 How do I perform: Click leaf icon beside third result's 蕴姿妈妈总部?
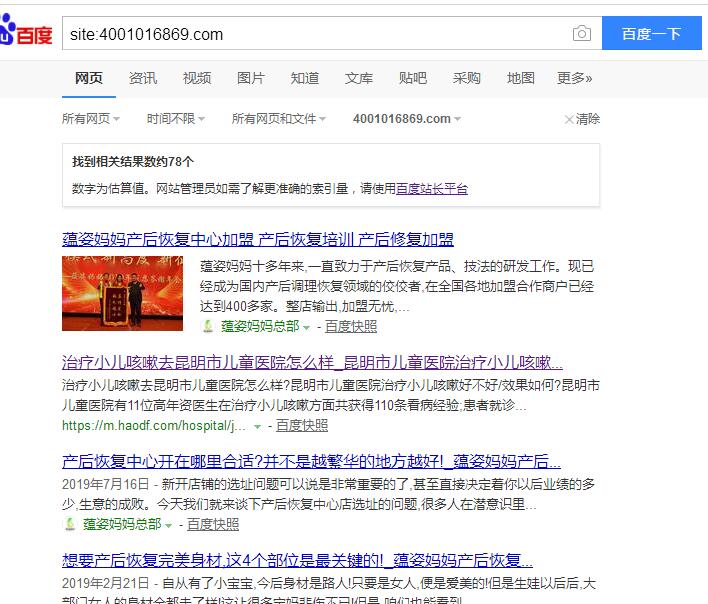(x=70, y=524)
